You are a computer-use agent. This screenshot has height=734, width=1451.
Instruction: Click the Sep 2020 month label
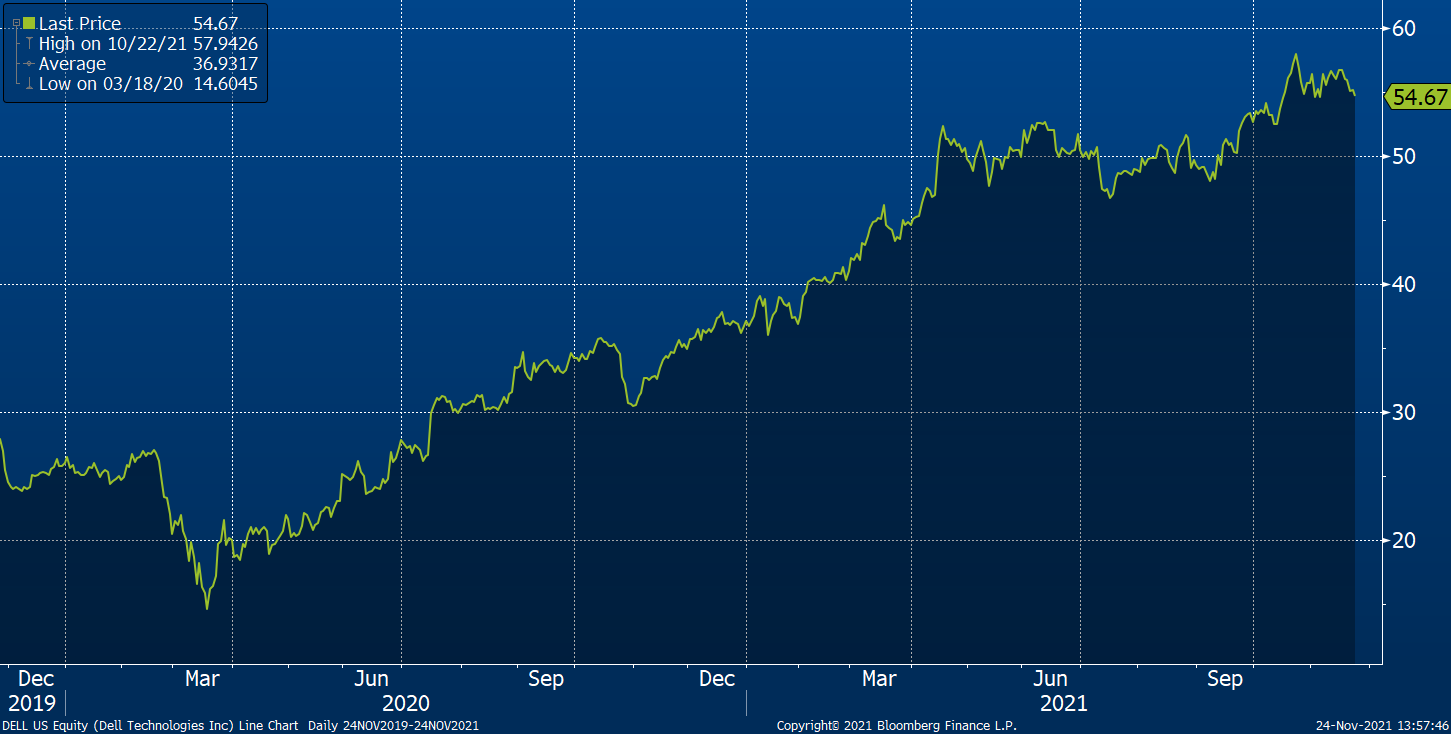[546, 679]
